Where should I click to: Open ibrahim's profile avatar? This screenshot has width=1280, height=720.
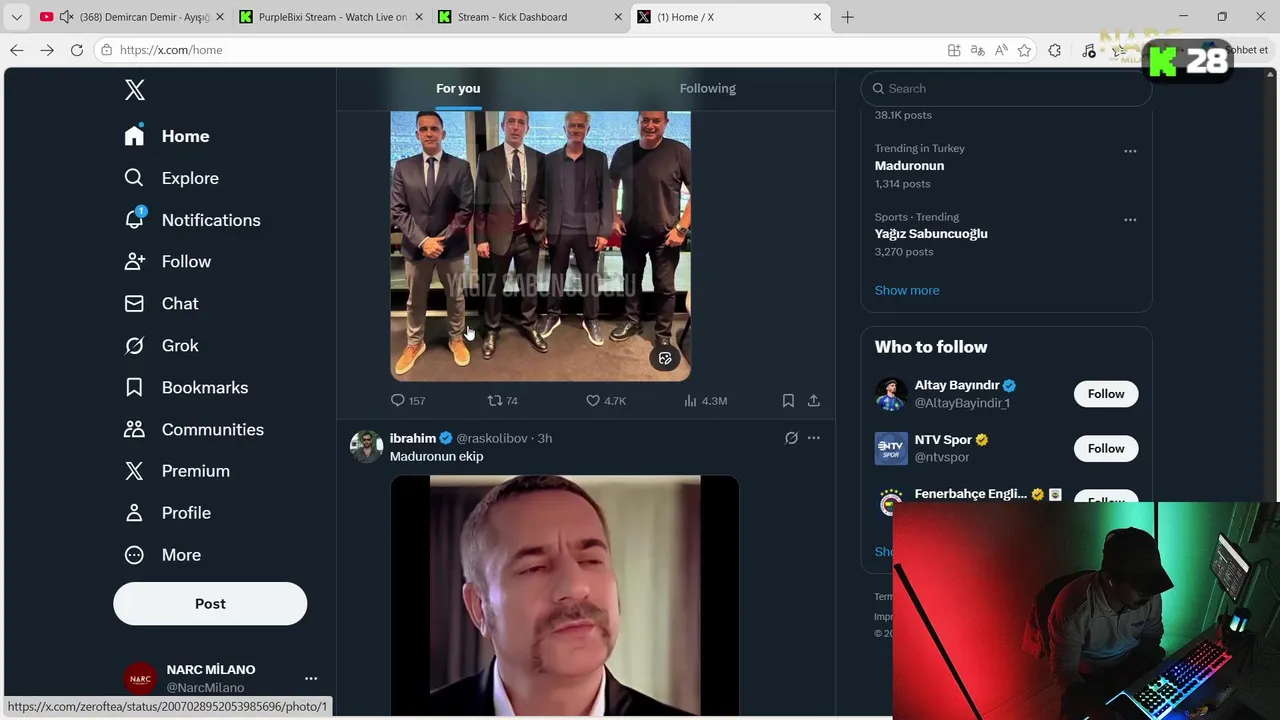(x=367, y=446)
